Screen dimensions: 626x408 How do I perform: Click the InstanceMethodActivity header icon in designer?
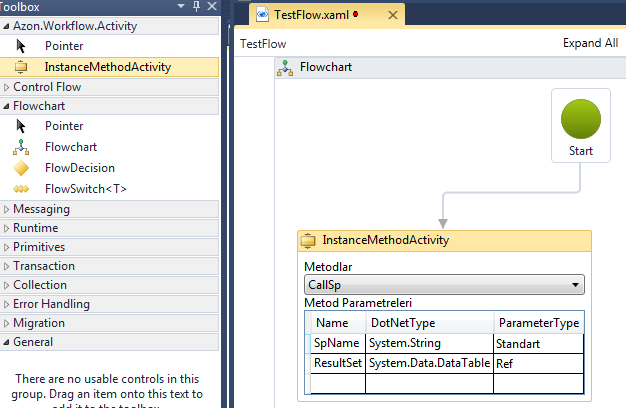tap(309, 241)
